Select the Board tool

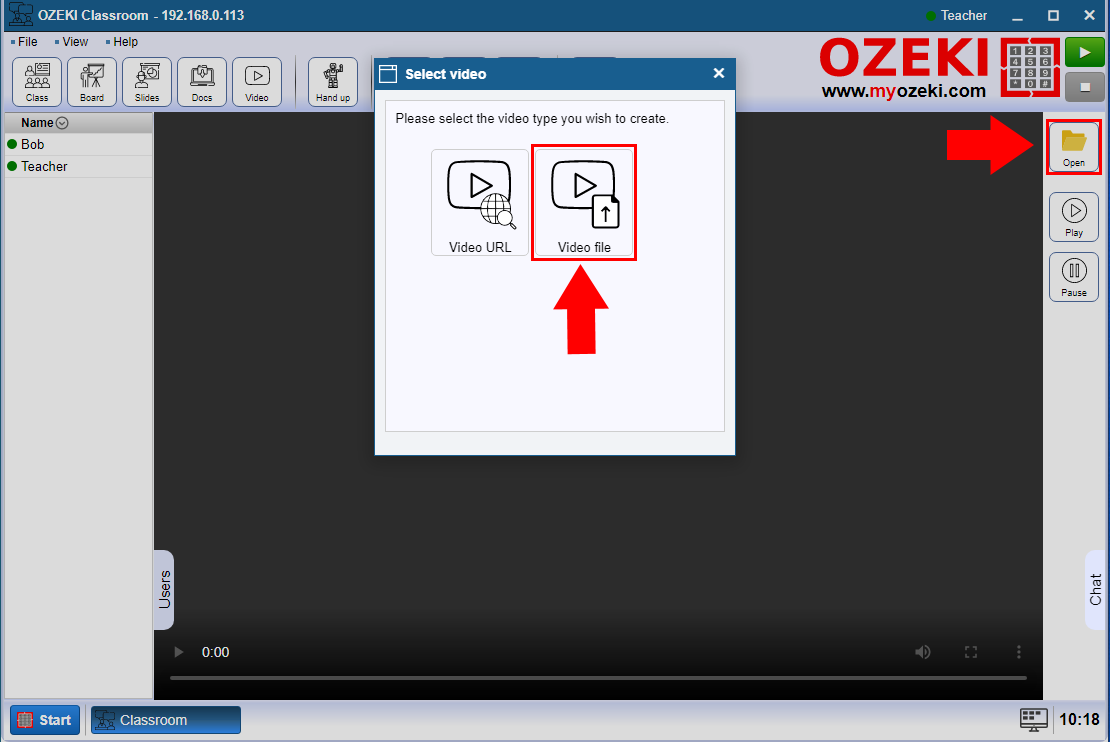[x=91, y=82]
